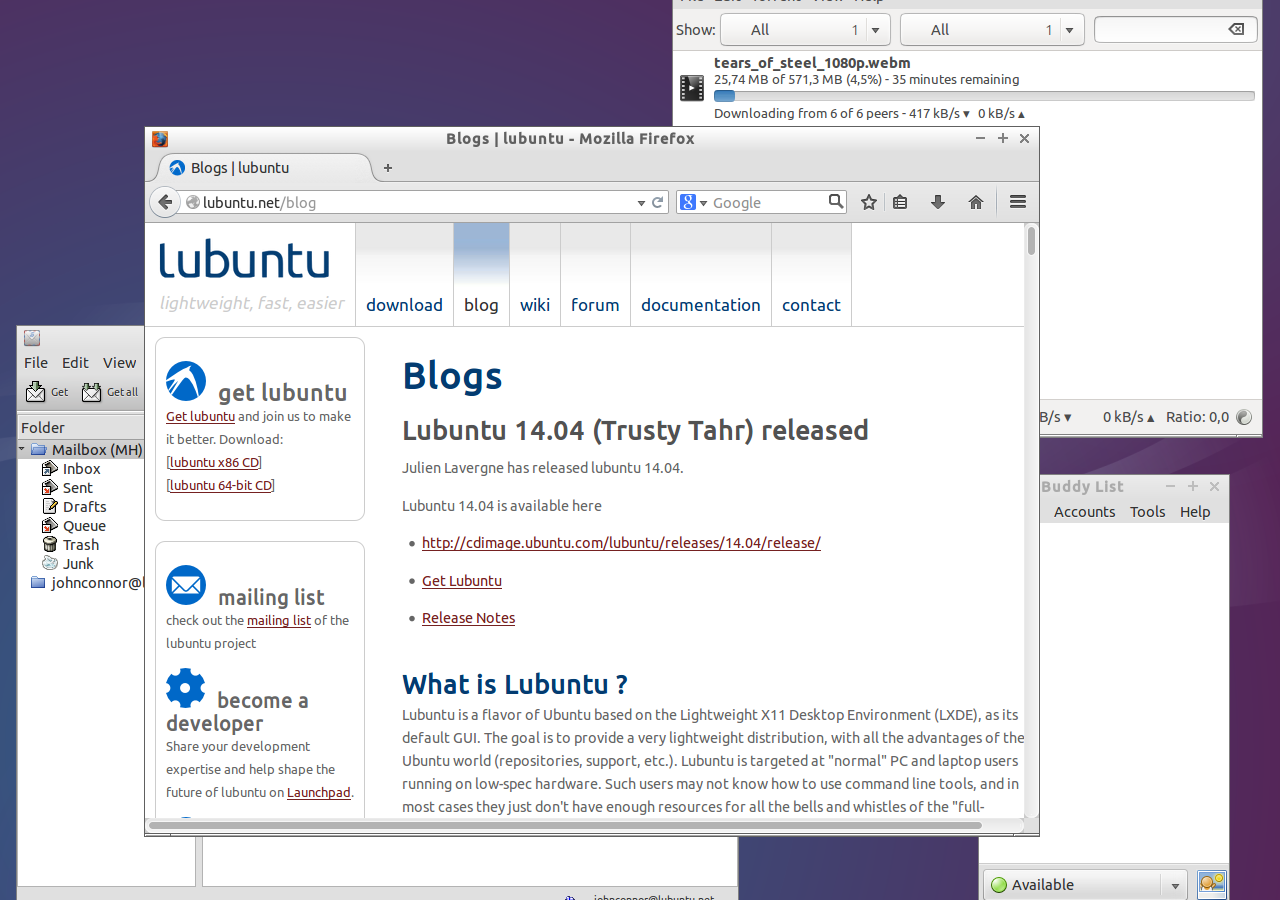1280x900 pixels.
Task: Click the buddy icon in Buddy List corner
Action: pos(1212,884)
